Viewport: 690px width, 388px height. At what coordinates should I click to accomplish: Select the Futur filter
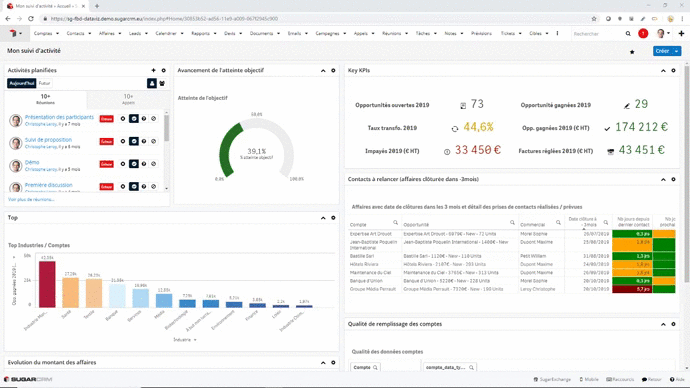click(44, 83)
